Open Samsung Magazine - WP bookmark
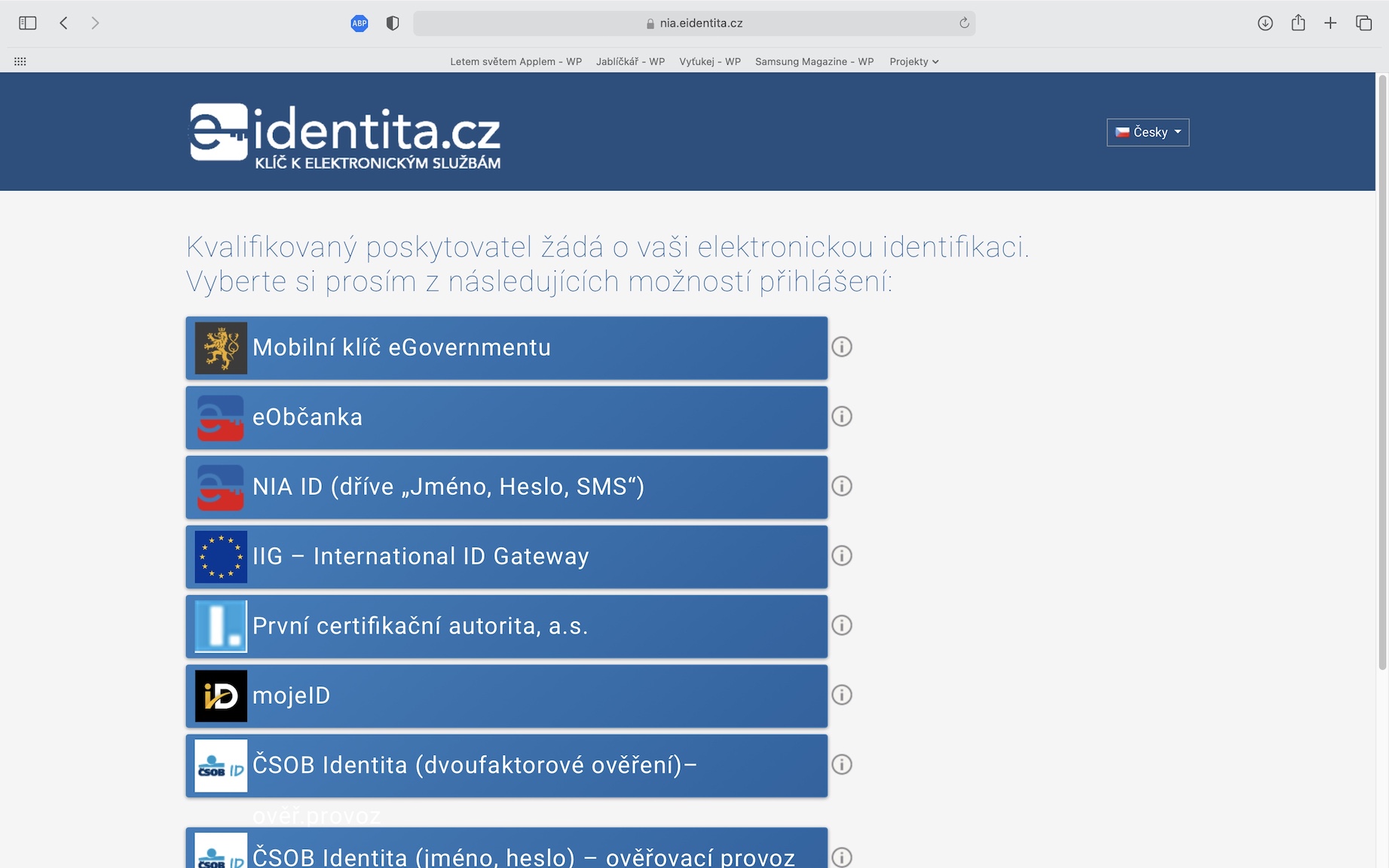The image size is (1389, 868). point(815,62)
